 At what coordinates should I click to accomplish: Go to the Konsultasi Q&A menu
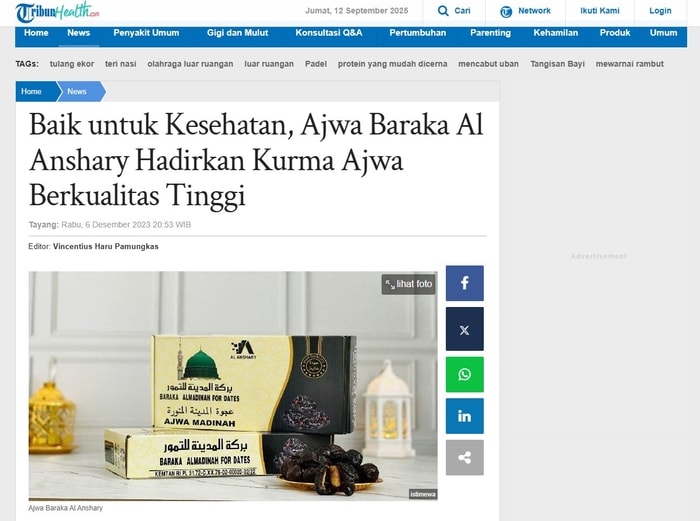coord(329,33)
